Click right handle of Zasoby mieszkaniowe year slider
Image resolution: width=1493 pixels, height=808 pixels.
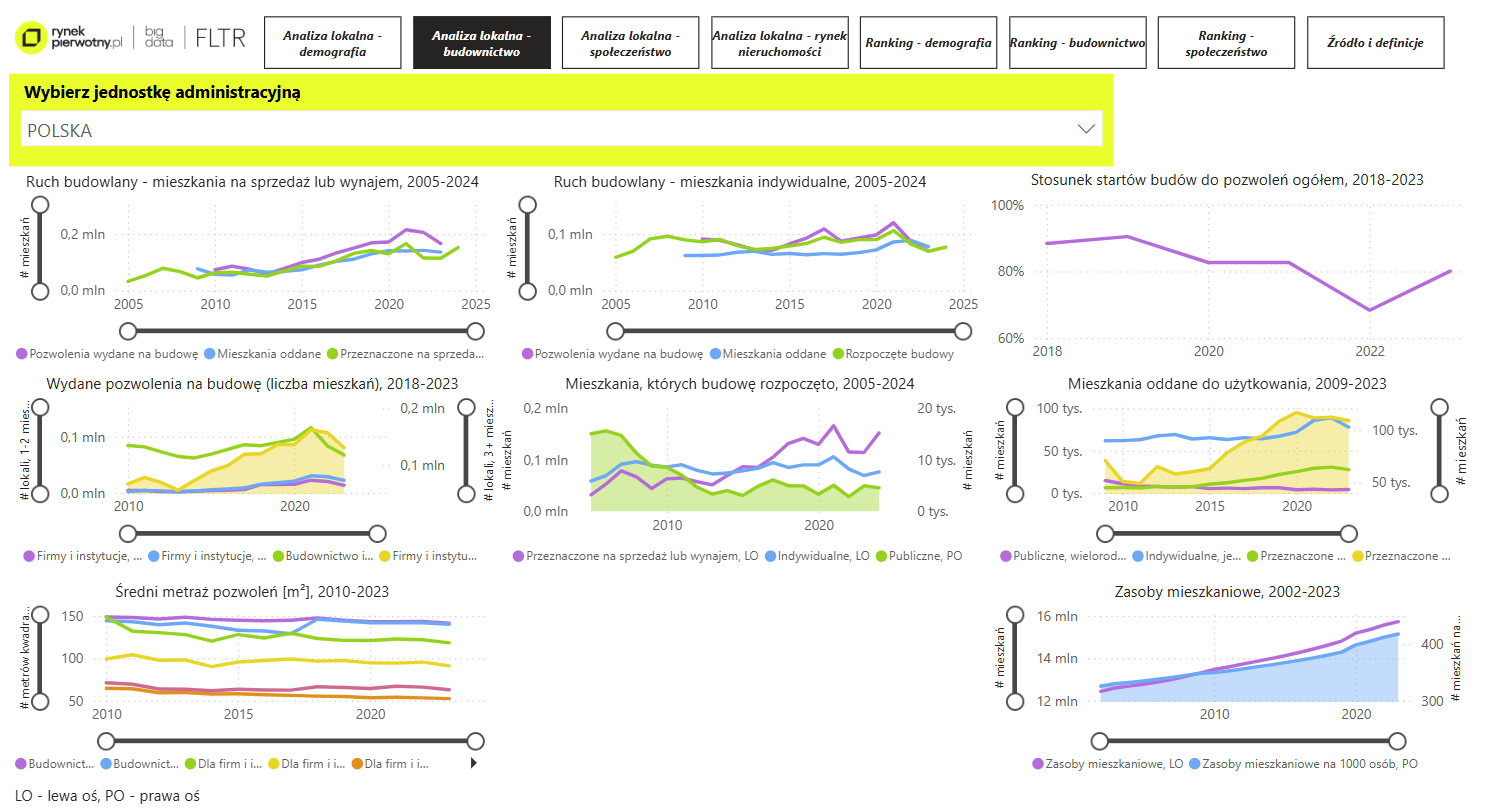pyautogui.click(x=1397, y=741)
